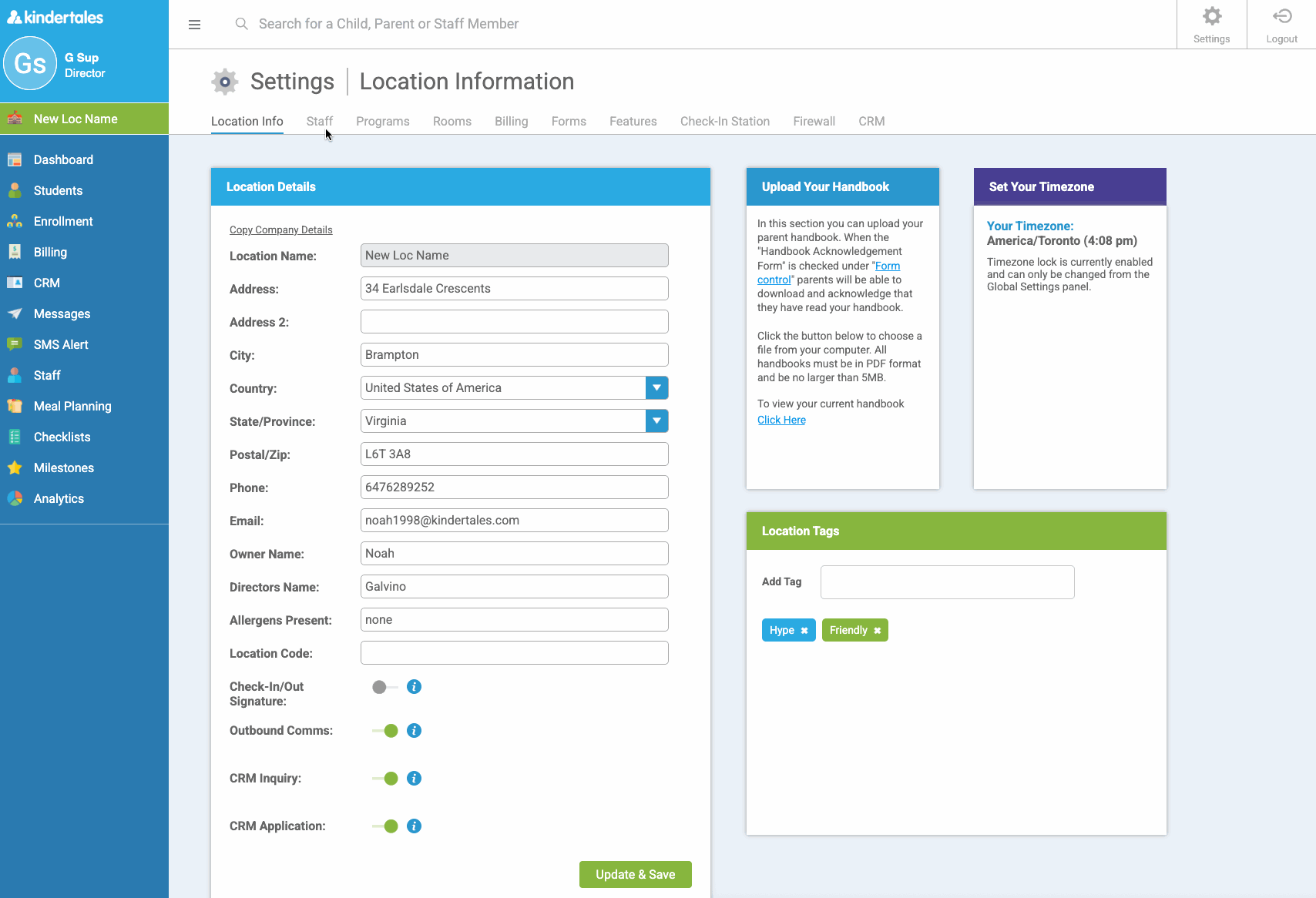Click the Add Tag input field
This screenshot has width=1316, height=898.
click(947, 582)
